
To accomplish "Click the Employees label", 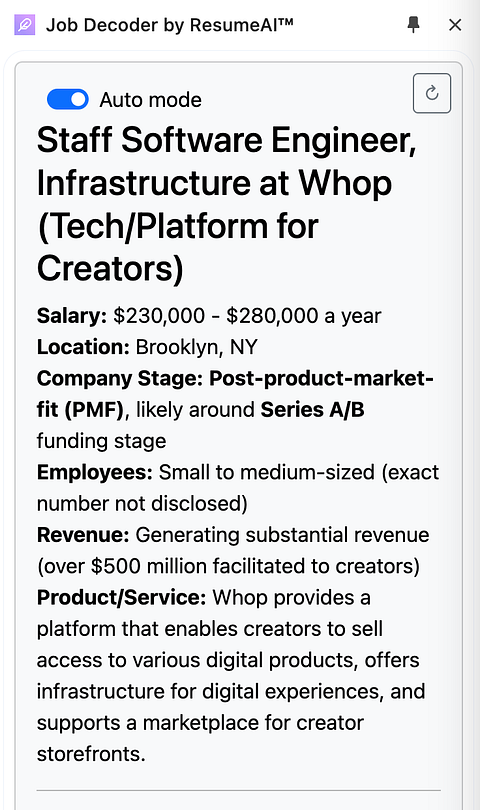I will pyautogui.click(x=95, y=472).
